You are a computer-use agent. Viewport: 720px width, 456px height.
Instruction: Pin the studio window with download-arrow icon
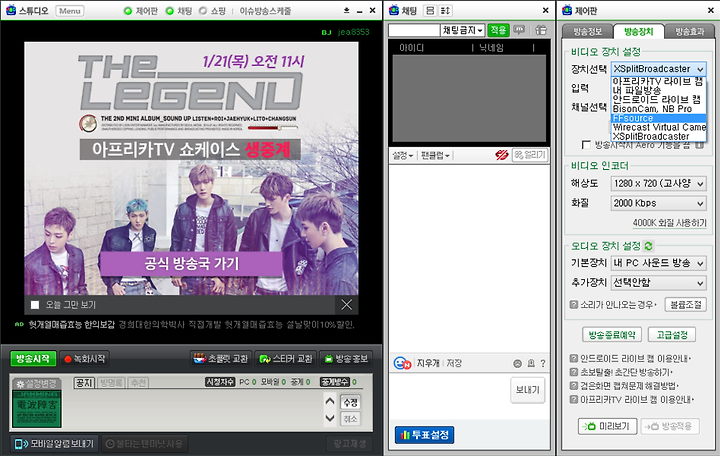346,10
